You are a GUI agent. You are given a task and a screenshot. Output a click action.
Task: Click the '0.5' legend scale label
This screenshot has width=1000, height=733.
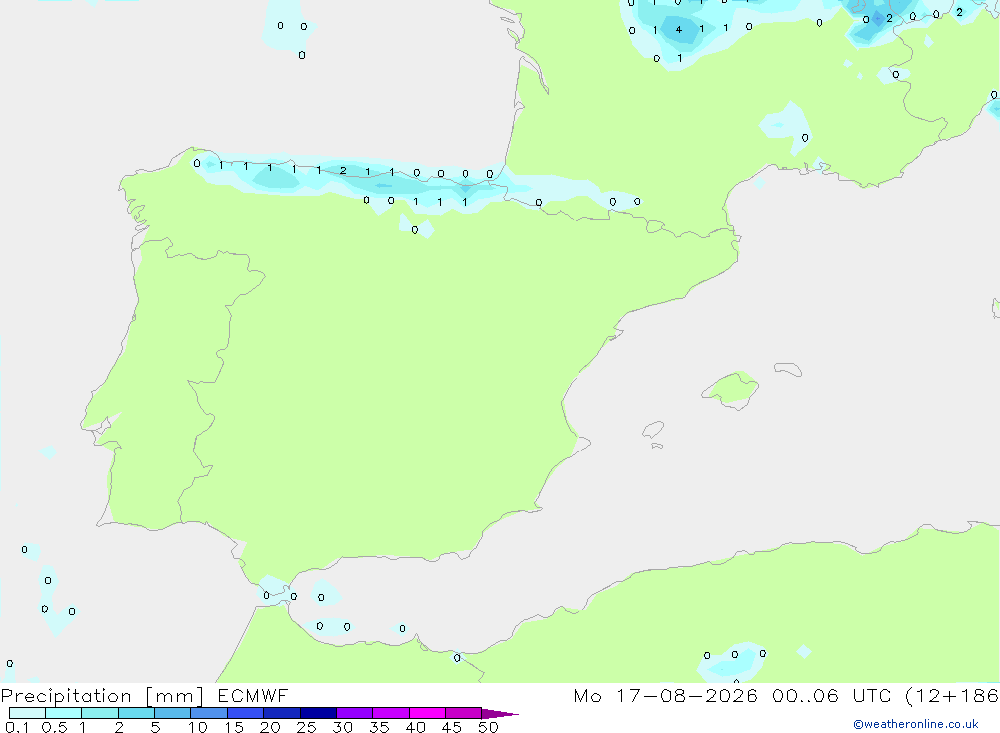click(54, 727)
